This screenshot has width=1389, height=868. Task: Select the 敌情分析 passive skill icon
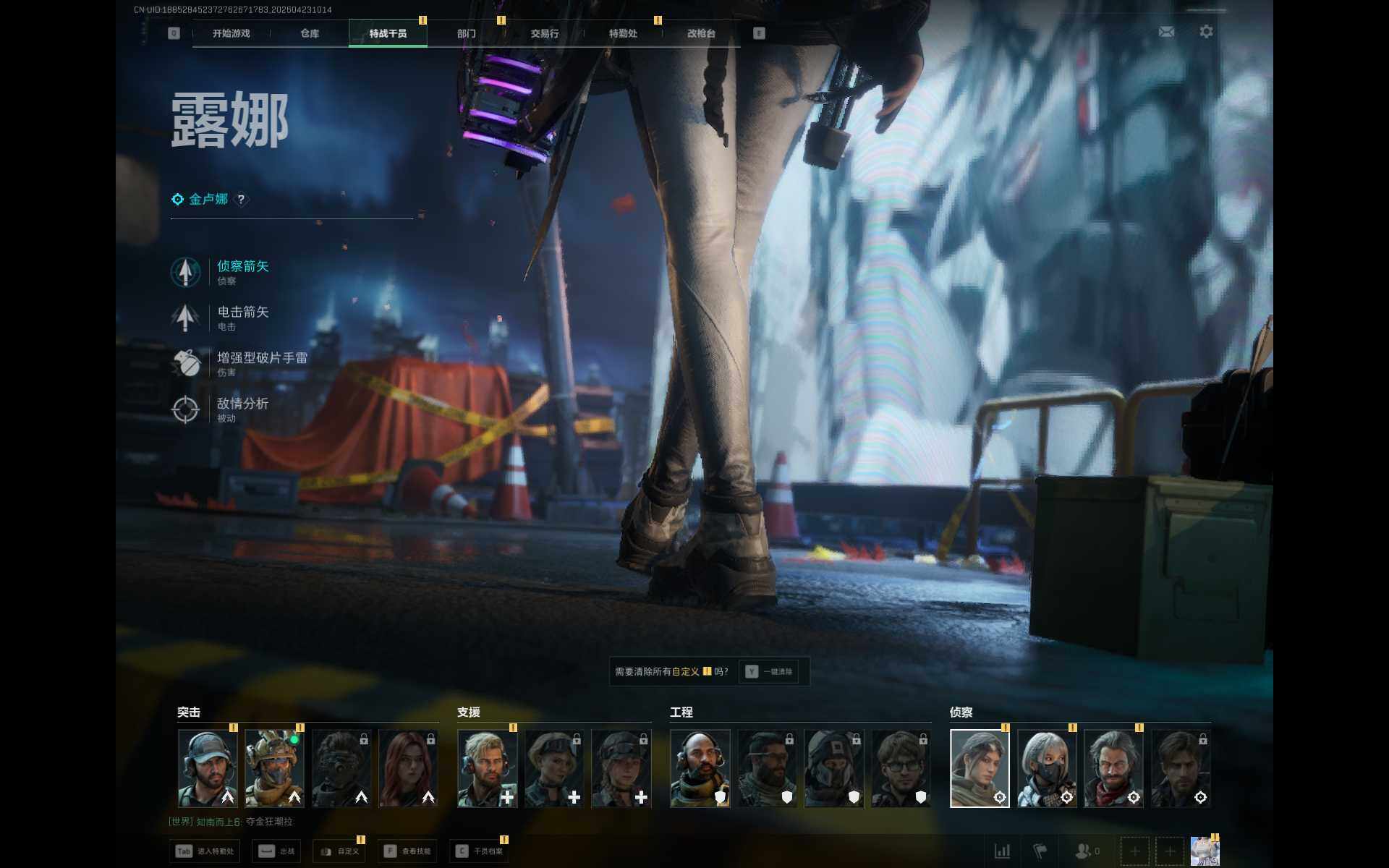tap(185, 409)
